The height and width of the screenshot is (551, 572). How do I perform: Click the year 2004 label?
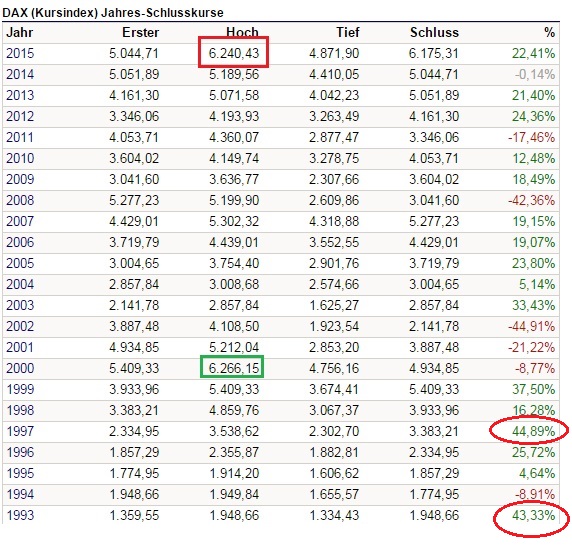click(20, 284)
